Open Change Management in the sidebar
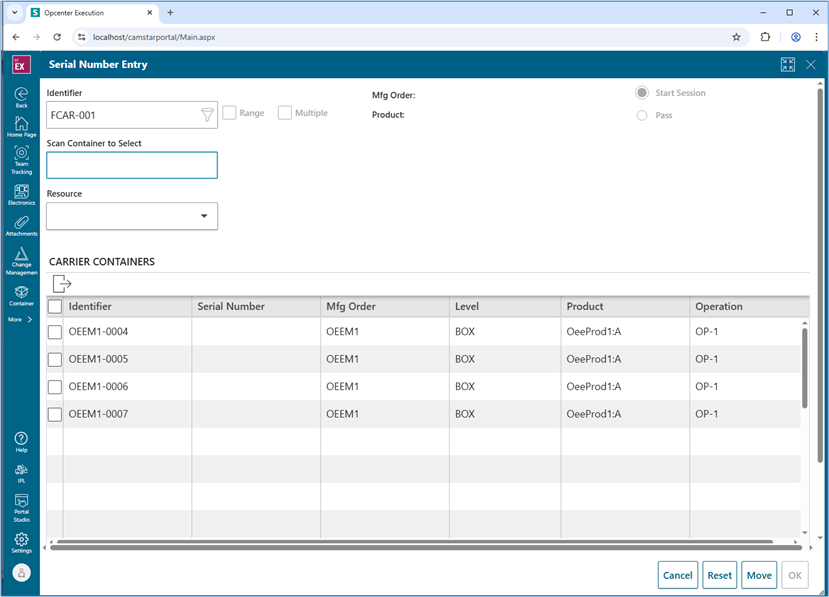This screenshot has height=597, width=829. [20, 260]
